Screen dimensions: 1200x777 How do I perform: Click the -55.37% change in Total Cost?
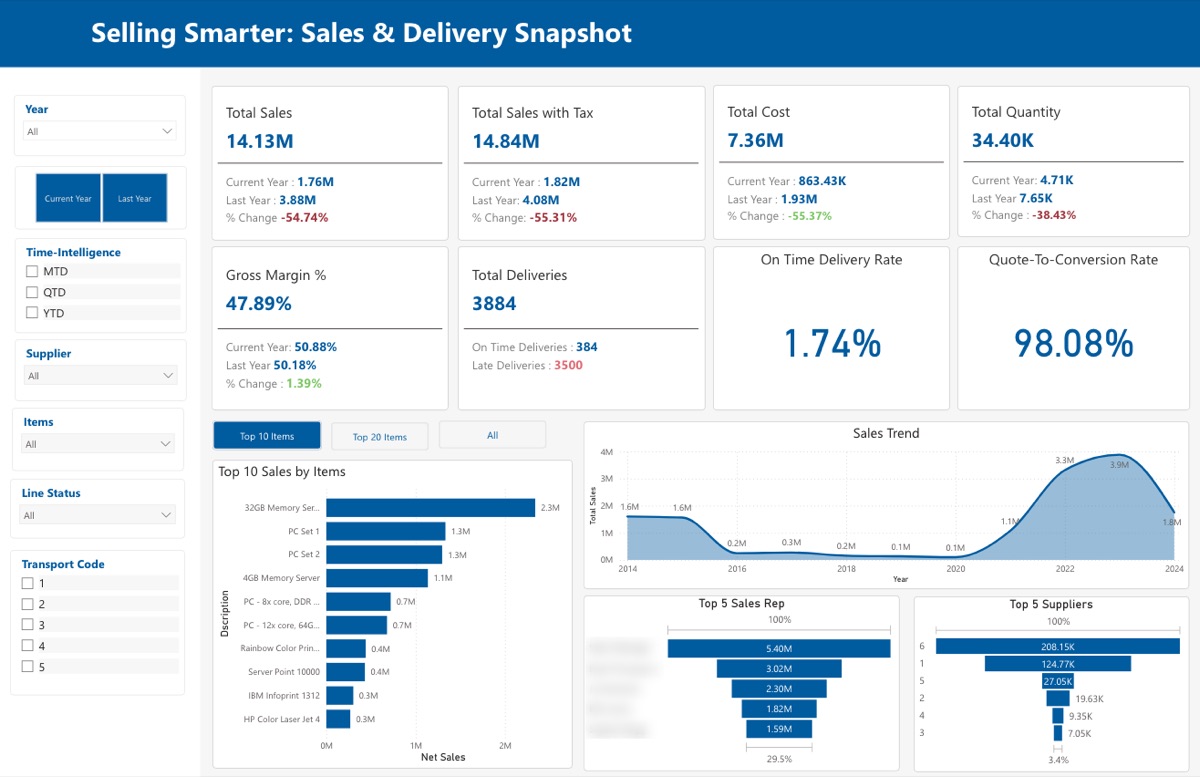809,216
